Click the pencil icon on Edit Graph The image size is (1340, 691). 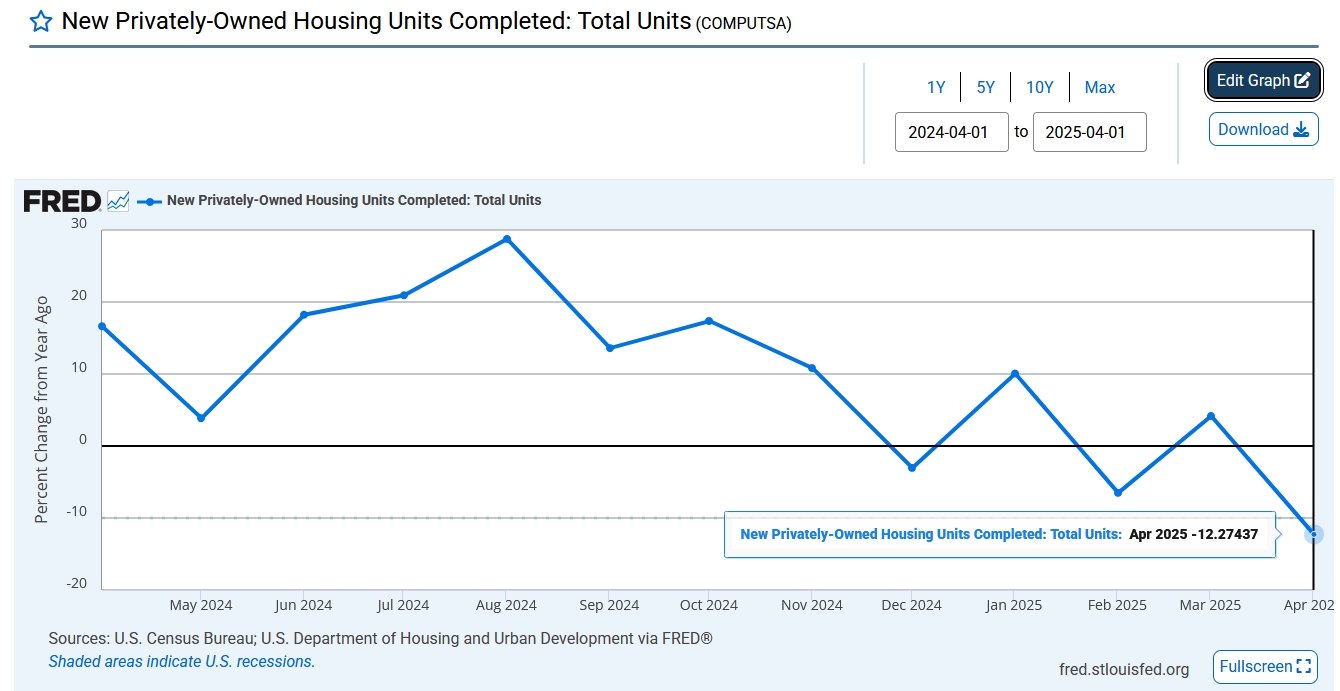[1302, 81]
